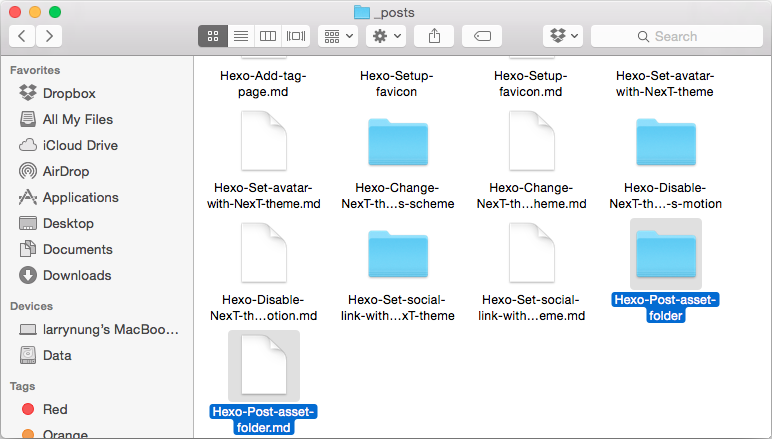Screen dimensions: 772x439
Task: Click the Devices section header
Action: [32, 306]
